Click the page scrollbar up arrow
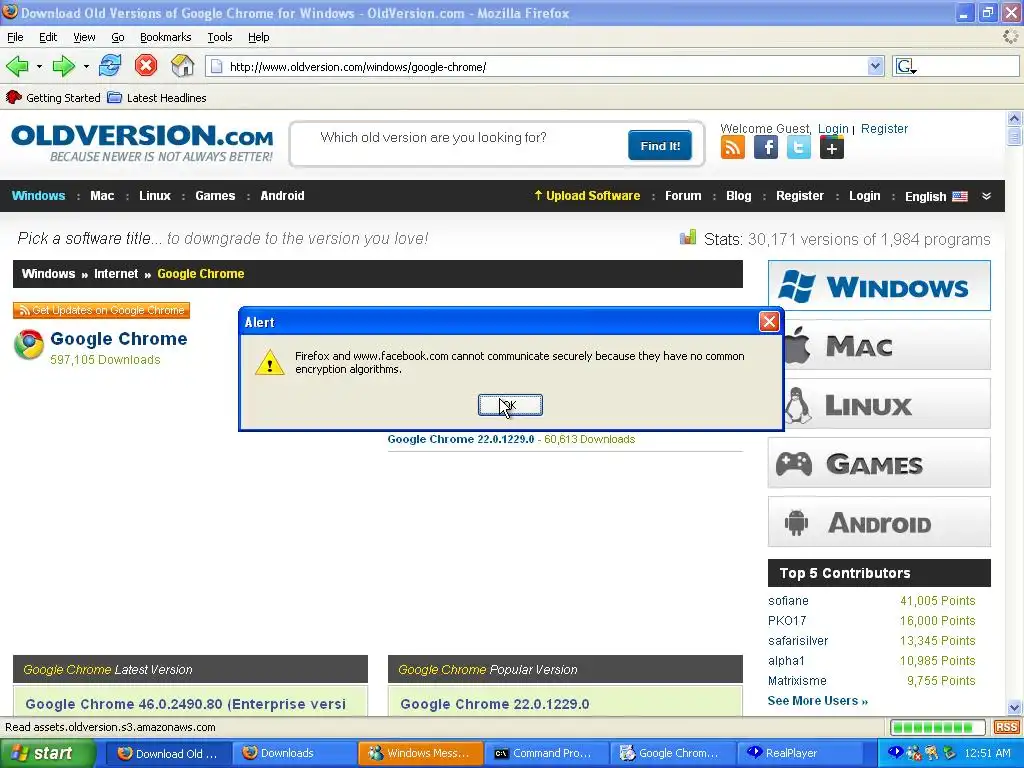This screenshot has height=768, width=1024. [1014, 118]
